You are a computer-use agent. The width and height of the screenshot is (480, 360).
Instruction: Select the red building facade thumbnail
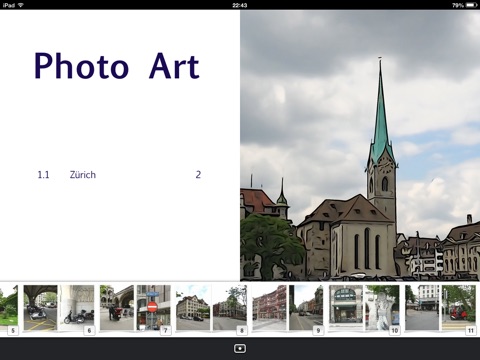point(269,308)
